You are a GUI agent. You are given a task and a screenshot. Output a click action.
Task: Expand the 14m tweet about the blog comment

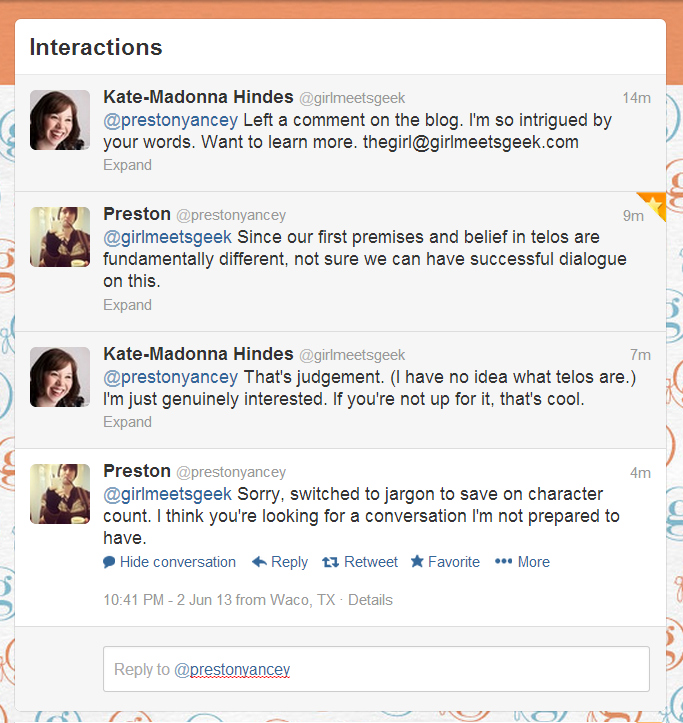tap(127, 165)
